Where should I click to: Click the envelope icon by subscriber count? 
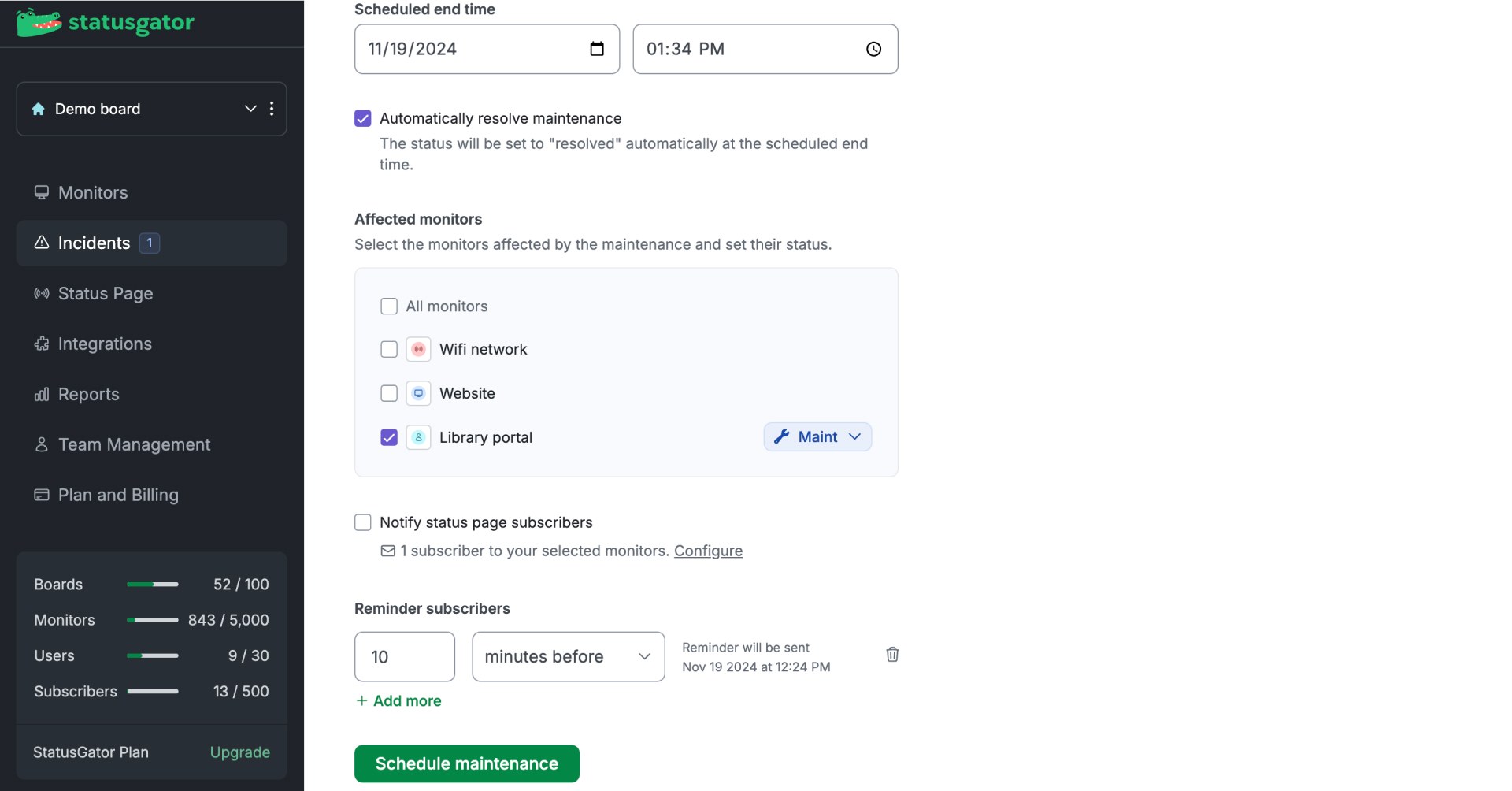point(387,551)
